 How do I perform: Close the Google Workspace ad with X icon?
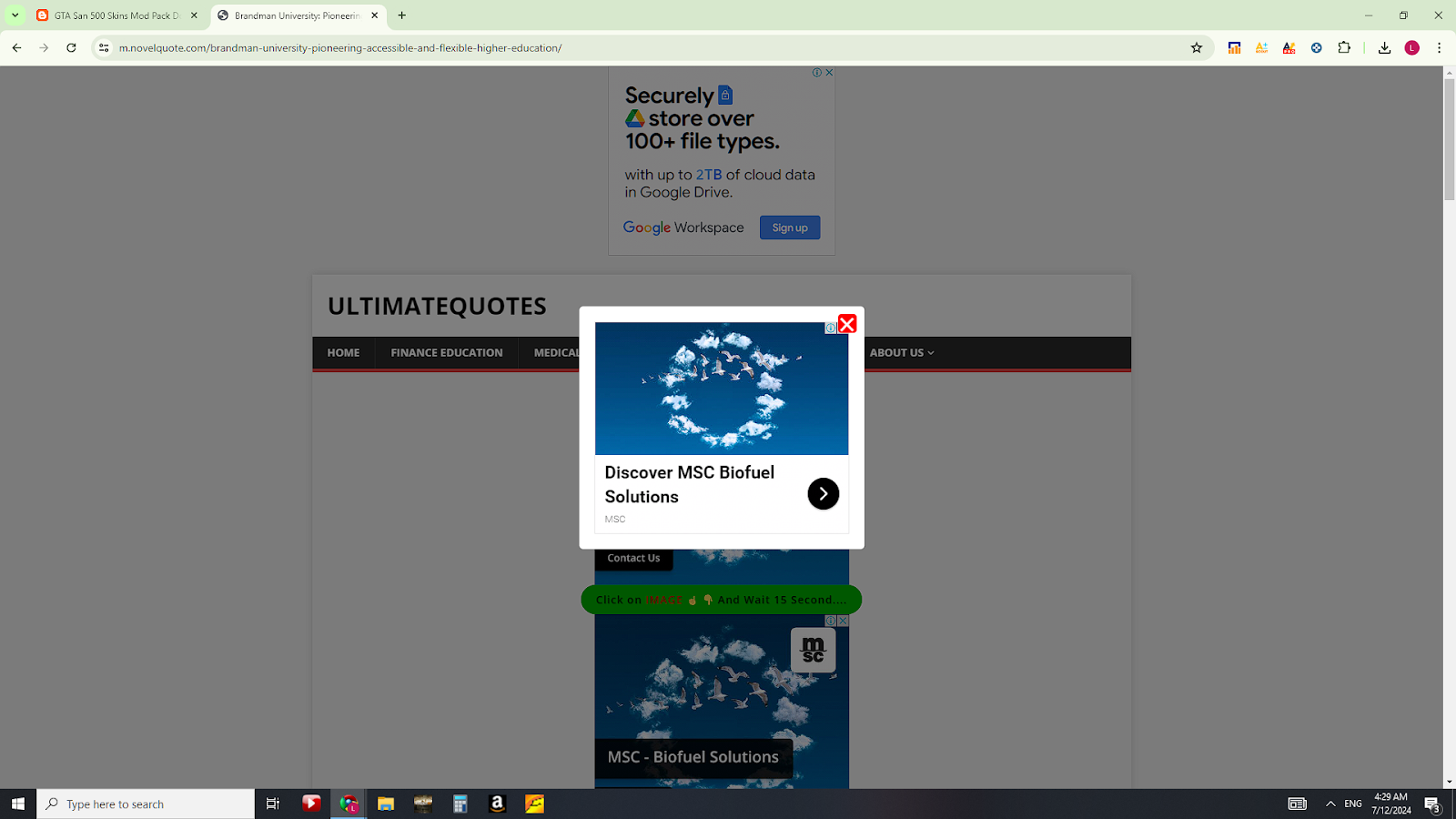pos(829,73)
